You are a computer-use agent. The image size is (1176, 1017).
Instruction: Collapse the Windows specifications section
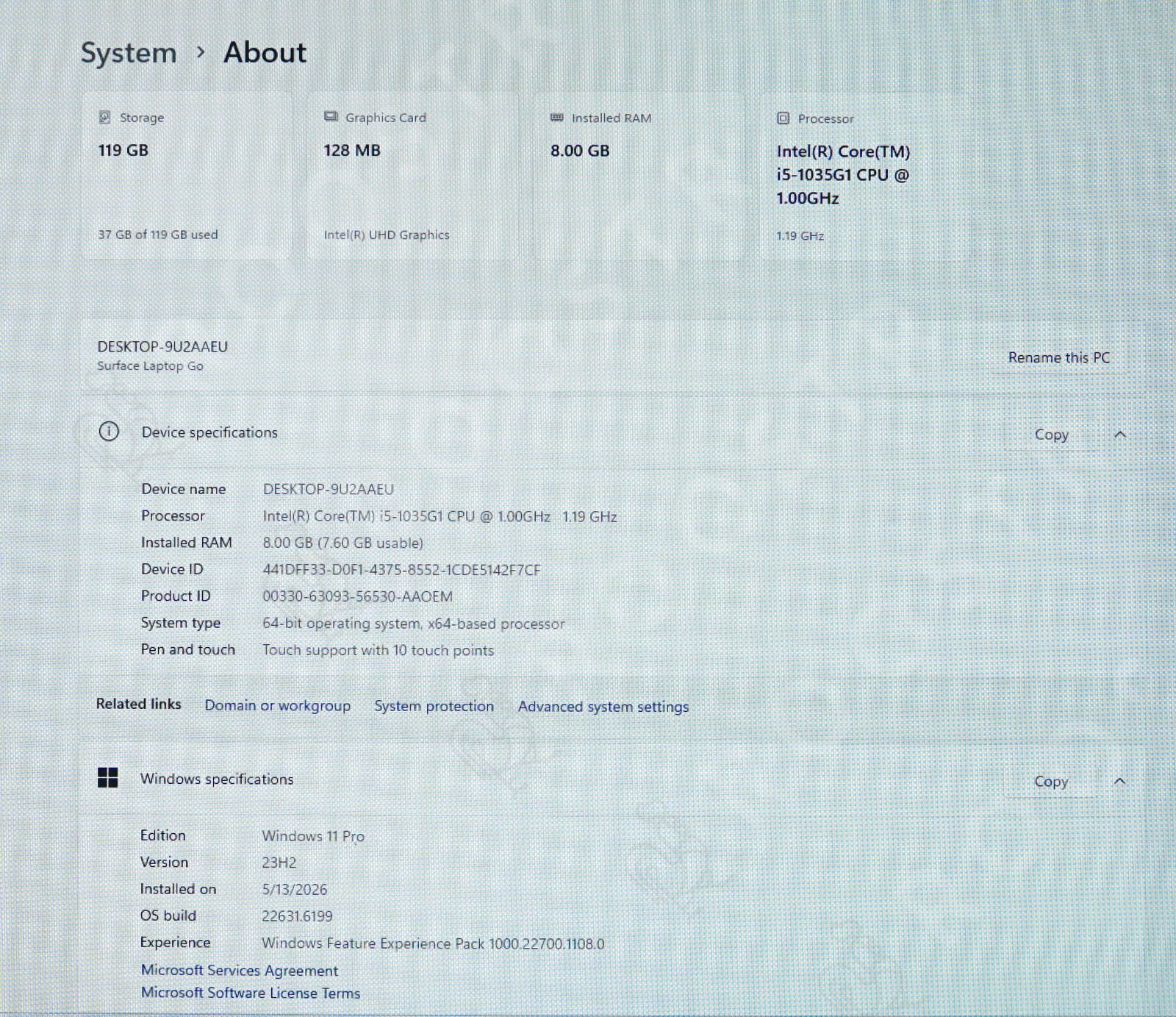[1119, 781]
